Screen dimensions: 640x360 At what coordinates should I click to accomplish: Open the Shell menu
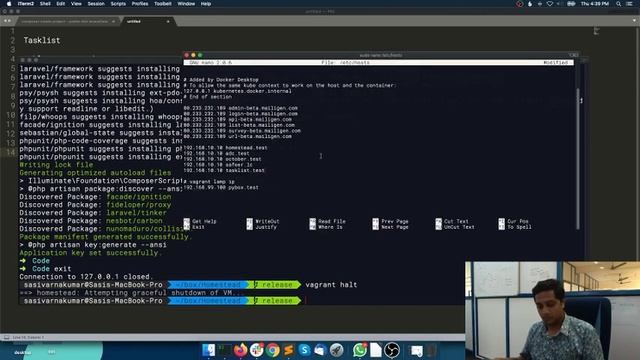coord(45,4)
